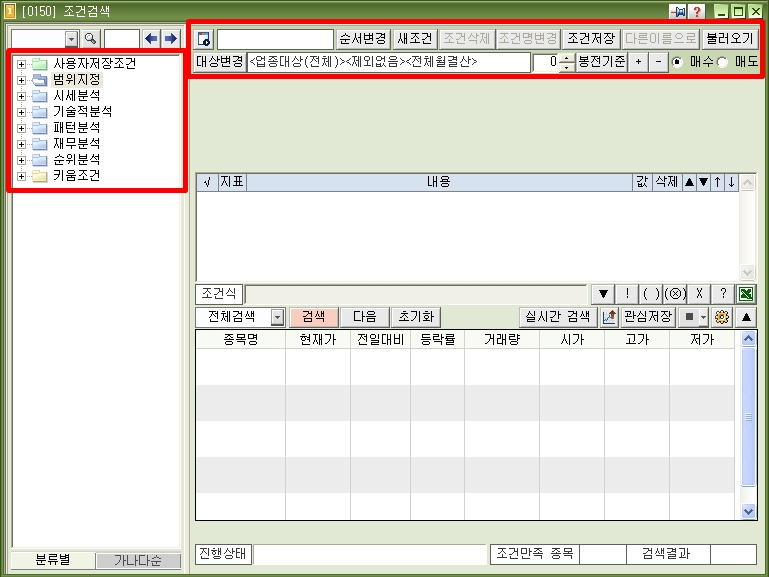Click the condition name input field
The height and width of the screenshot is (577, 769).
[275, 39]
